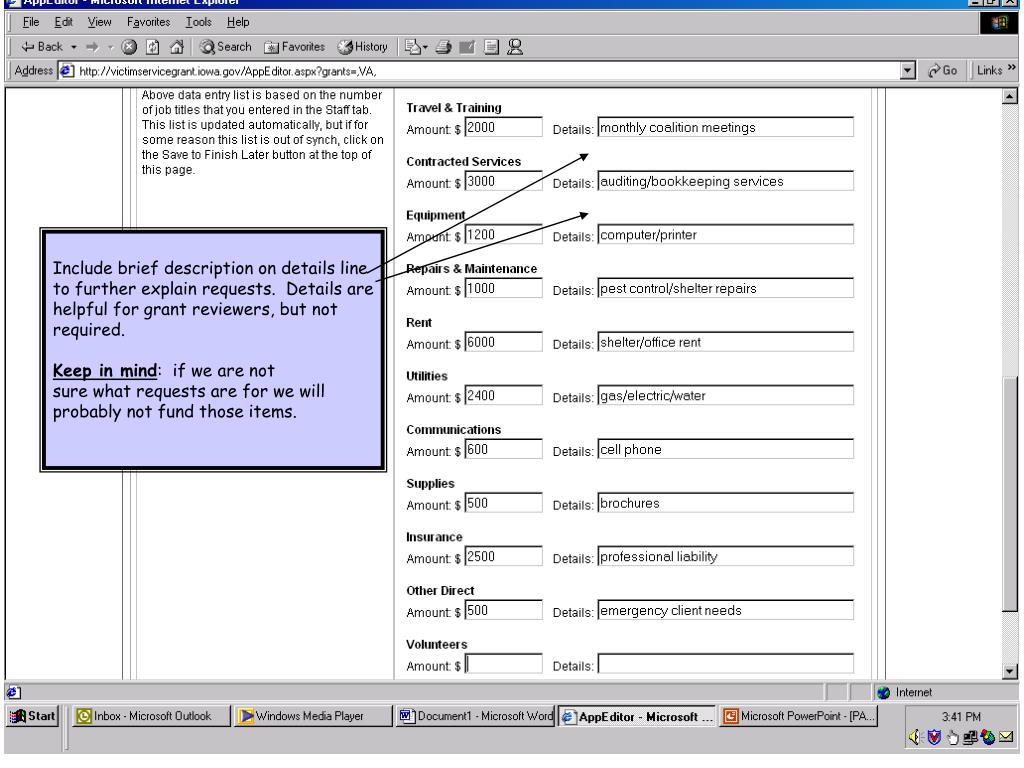Click the Forward arrow button
The width and height of the screenshot is (1024, 768).
[92, 47]
